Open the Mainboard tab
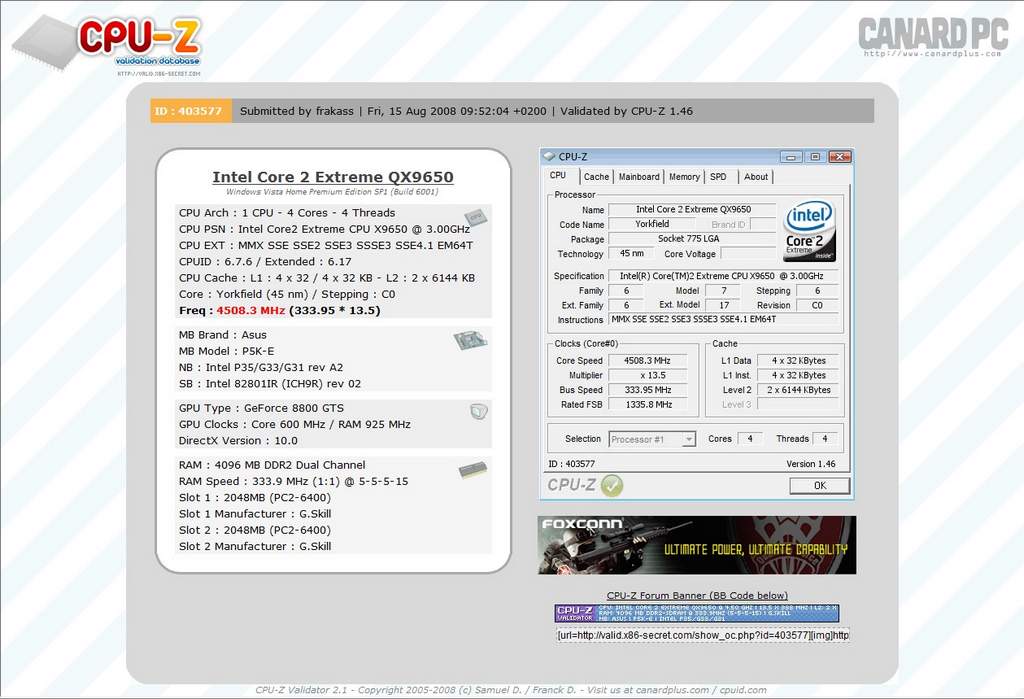 coord(639,176)
